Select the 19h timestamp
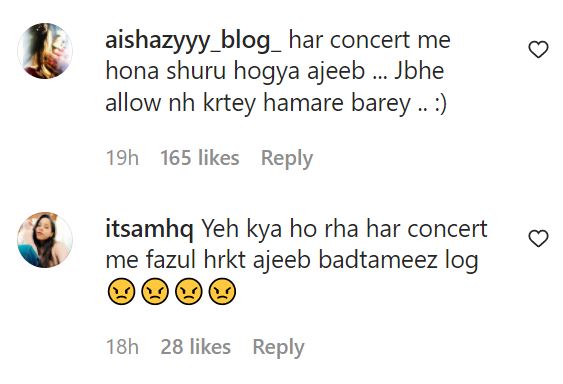The image size is (563, 384). (x=122, y=158)
